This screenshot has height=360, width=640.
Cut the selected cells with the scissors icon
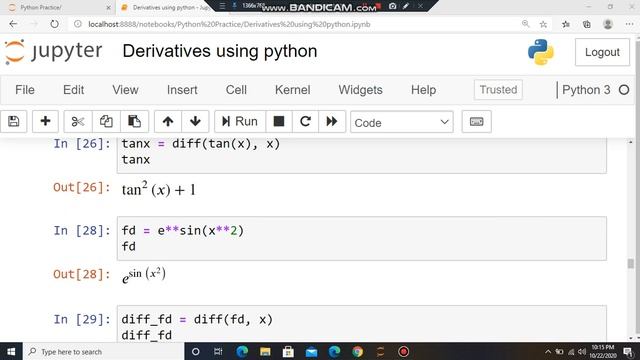78,121
